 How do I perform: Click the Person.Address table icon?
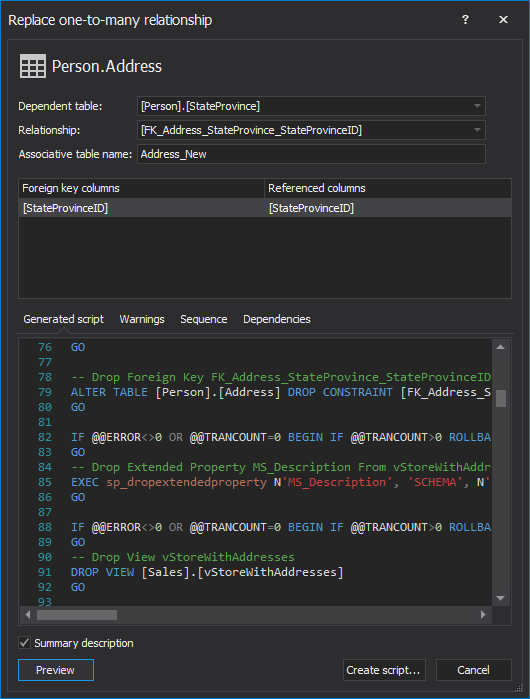pos(33,66)
